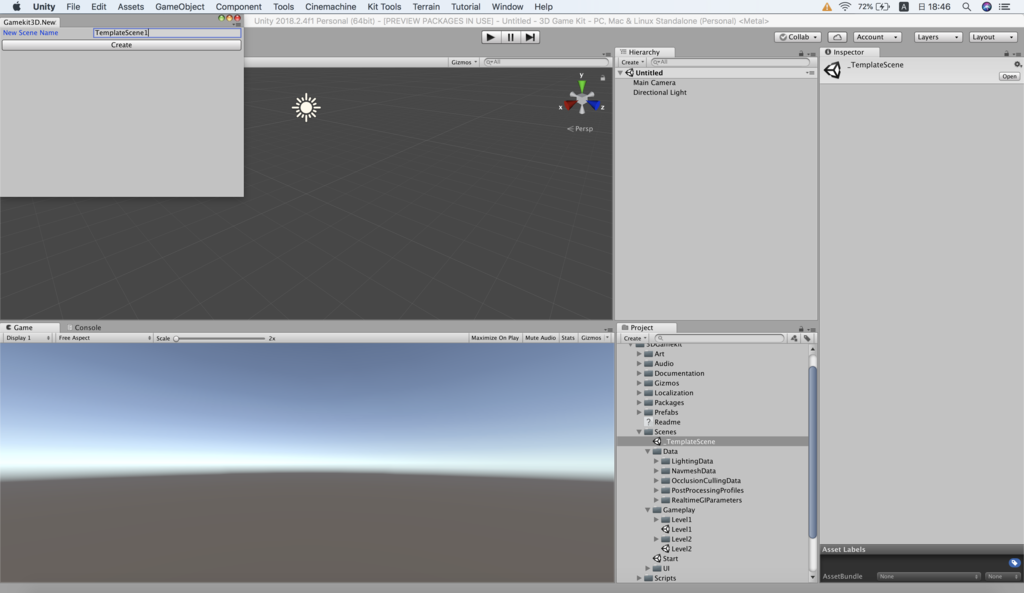1024x593 pixels.
Task: Open the Untitled scene row options menu
Action: click(x=810, y=72)
